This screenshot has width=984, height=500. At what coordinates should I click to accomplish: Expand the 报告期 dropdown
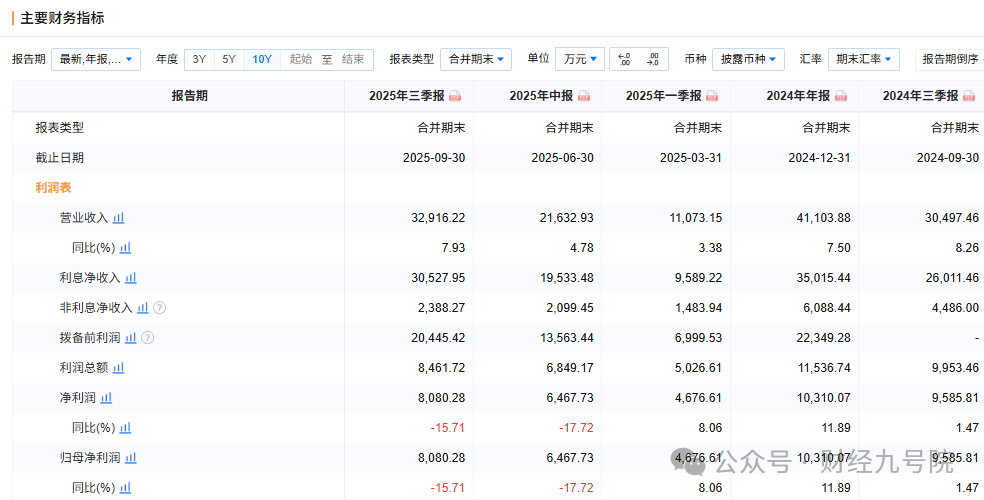pyautogui.click(x=96, y=59)
